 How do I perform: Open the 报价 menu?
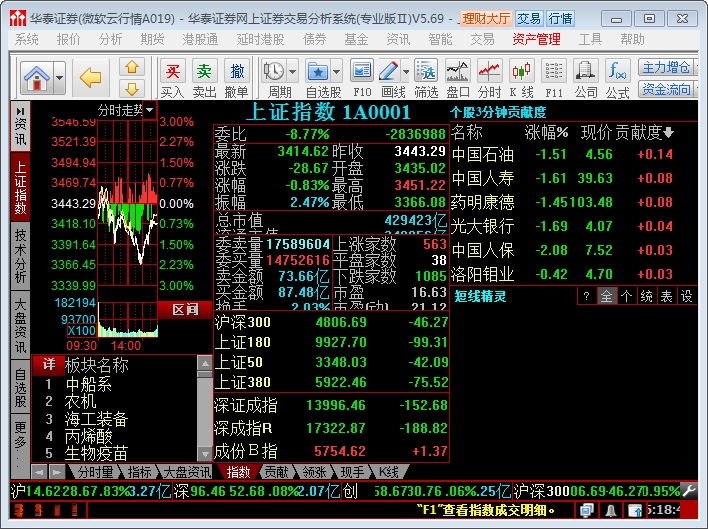click(x=68, y=39)
